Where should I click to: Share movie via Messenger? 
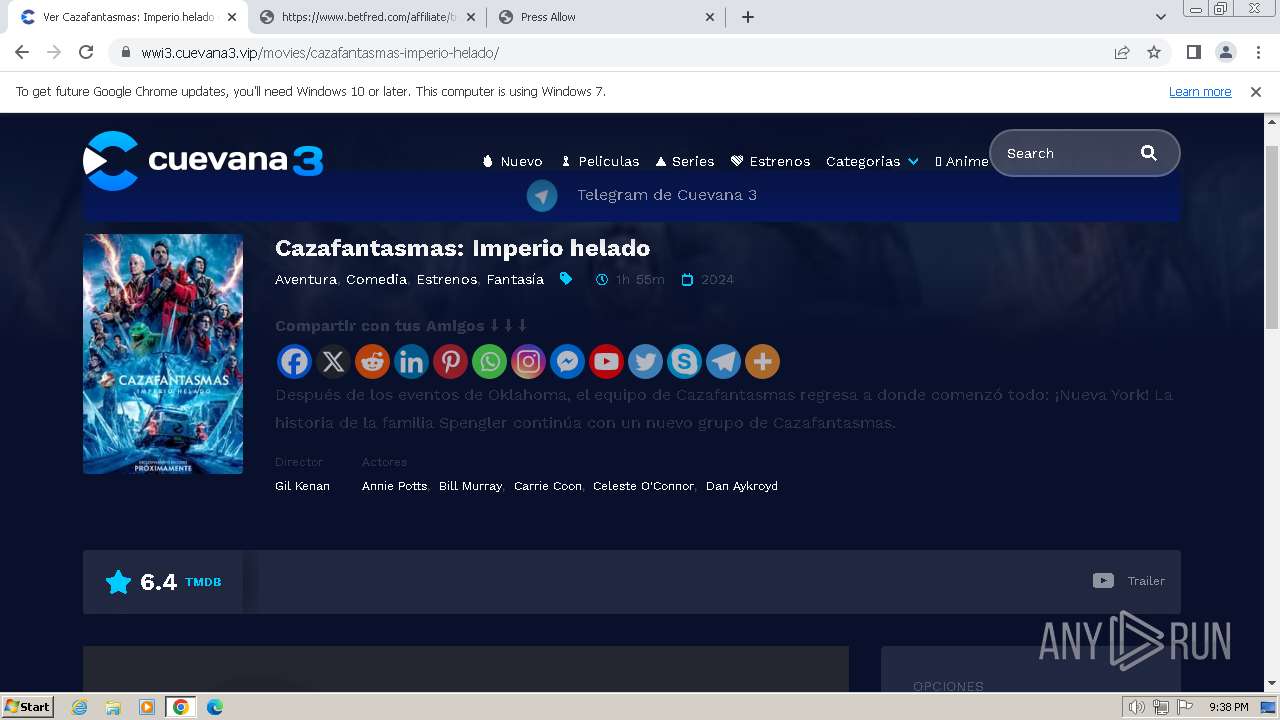pos(567,361)
